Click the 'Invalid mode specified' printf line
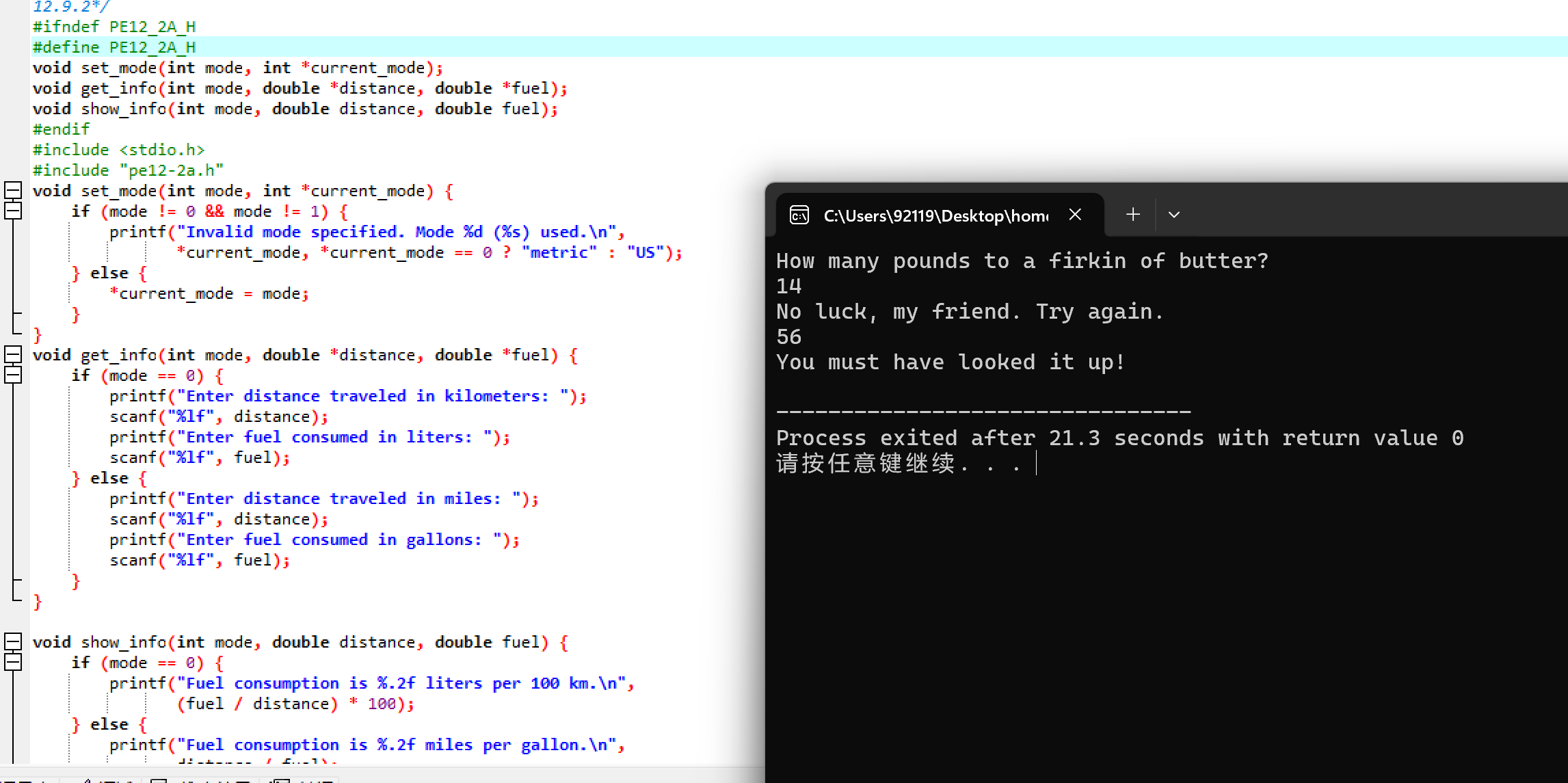This screenshot has width=1568, height=783. click(x=367, y=232)
